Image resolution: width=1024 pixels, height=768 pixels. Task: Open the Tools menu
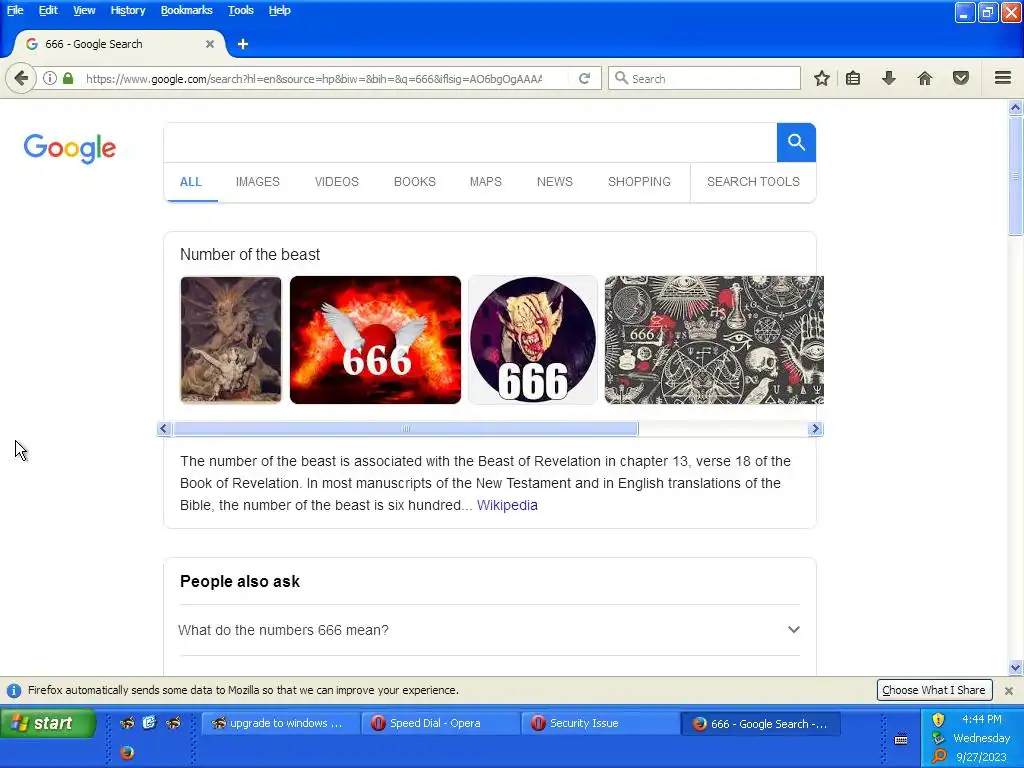tap(240, 10)
